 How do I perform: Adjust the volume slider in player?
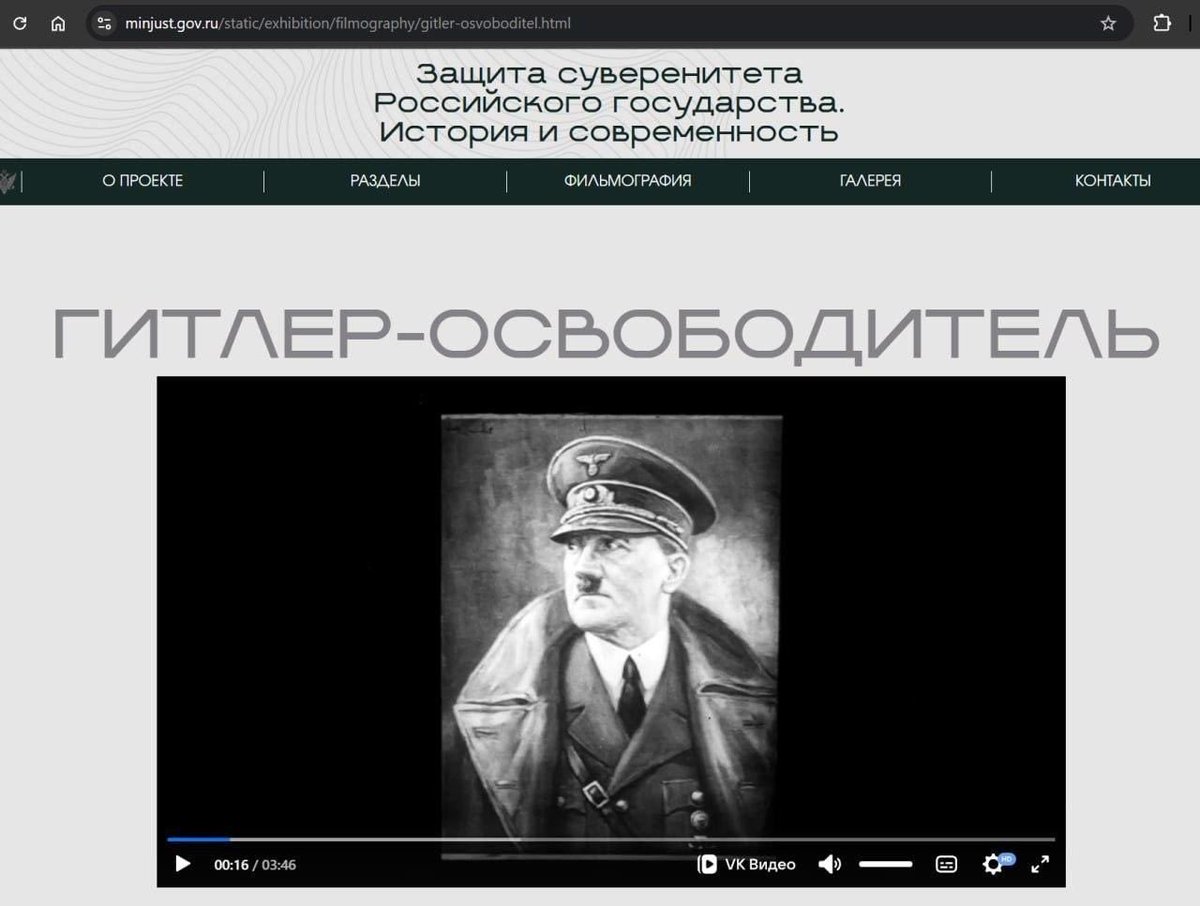pos(886,864)
